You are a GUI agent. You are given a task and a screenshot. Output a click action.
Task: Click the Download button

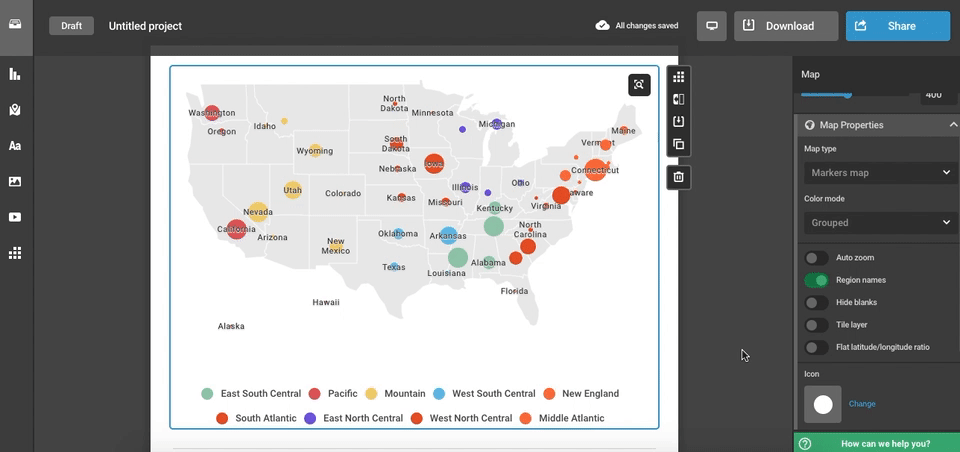785,26
